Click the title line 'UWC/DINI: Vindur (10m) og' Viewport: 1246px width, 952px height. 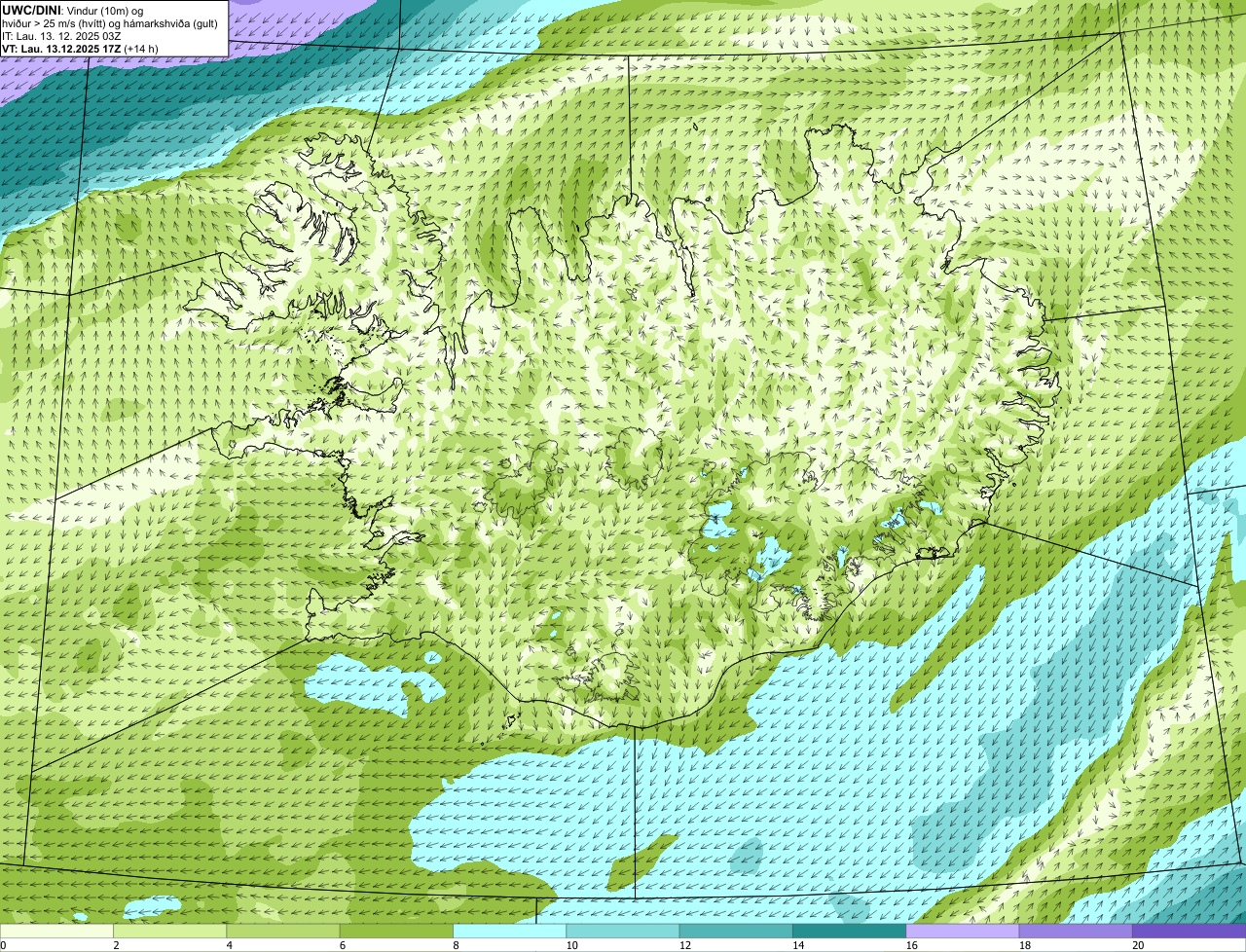pyautogui.click(x=72, y=10)
